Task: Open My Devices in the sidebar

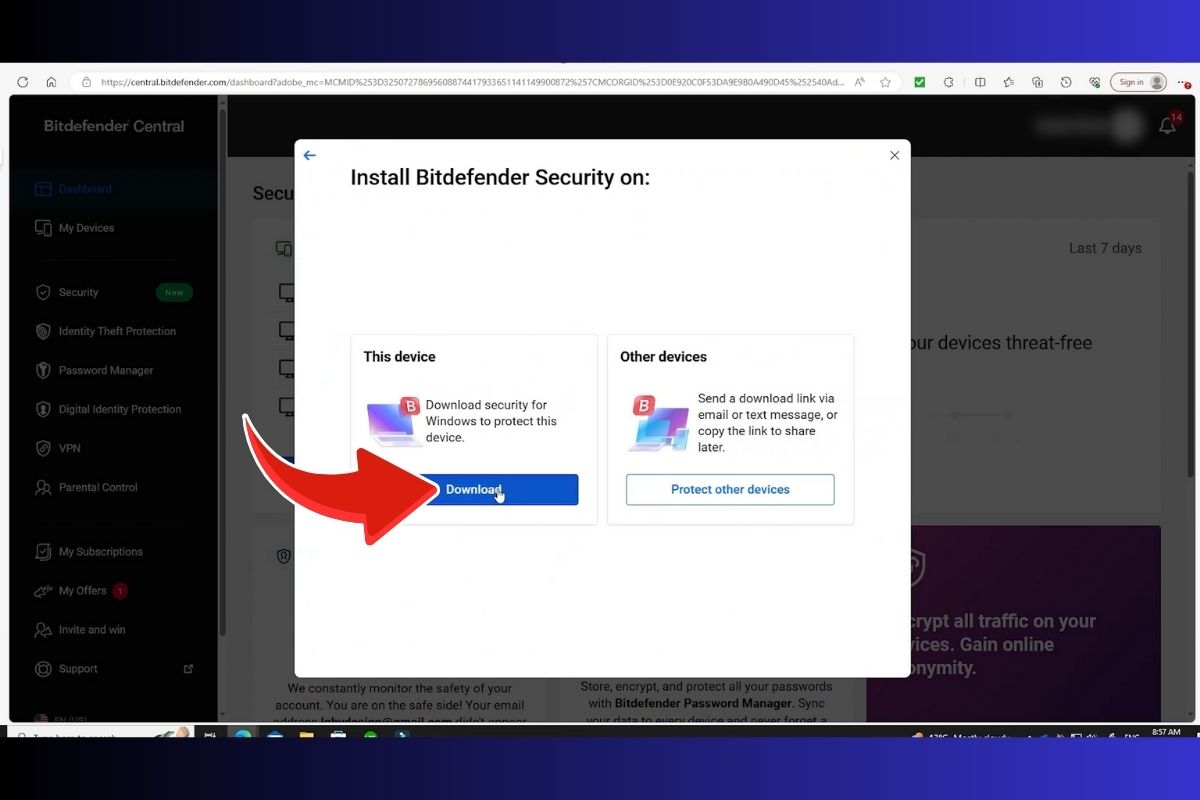Action: (x=86, y=228)
